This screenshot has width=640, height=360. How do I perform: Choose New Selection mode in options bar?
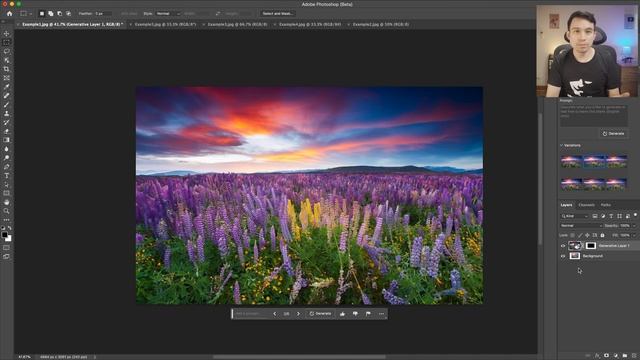(42, 13)
